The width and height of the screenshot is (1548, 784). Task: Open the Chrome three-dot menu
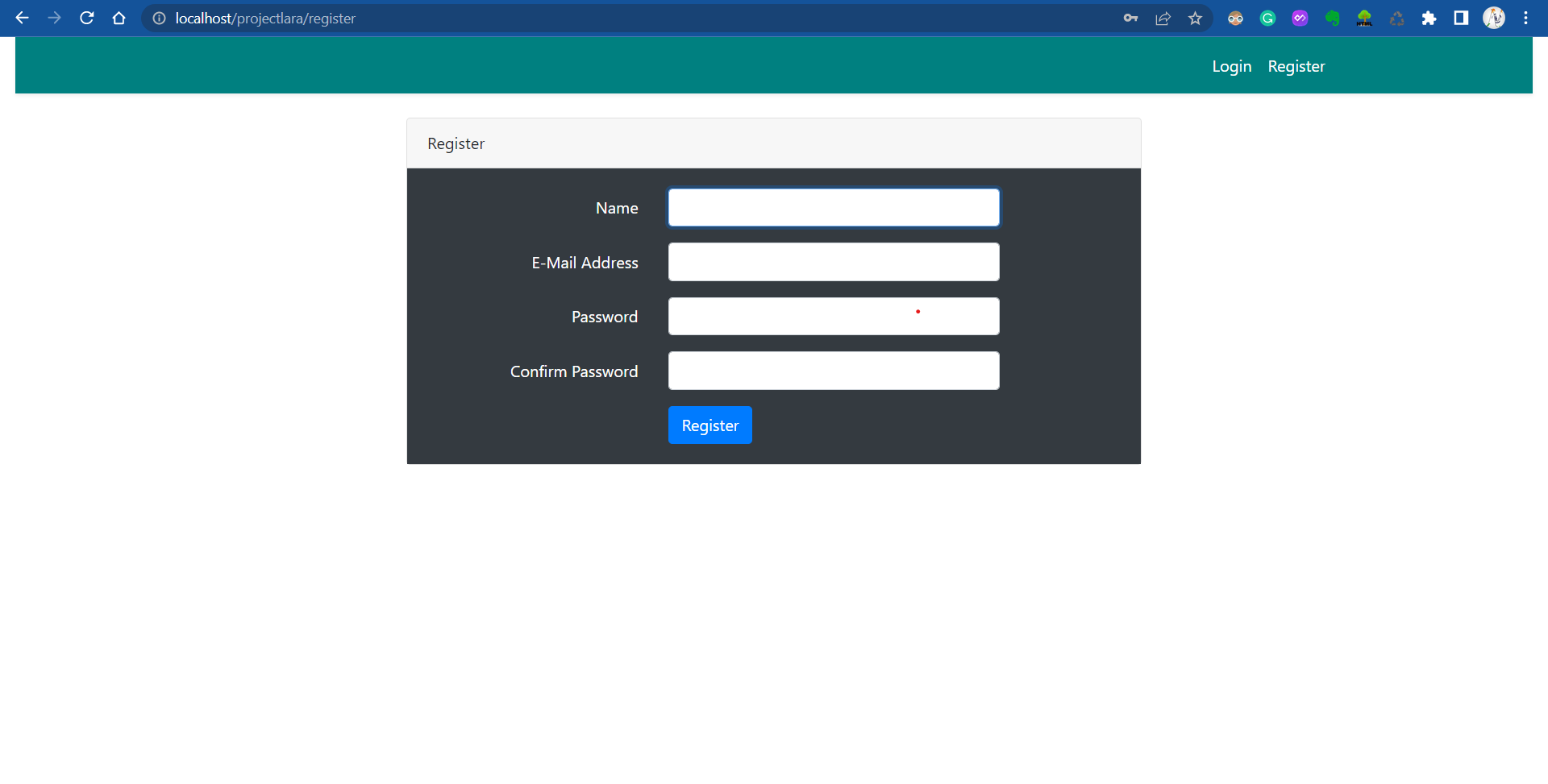coord(1525,18)
